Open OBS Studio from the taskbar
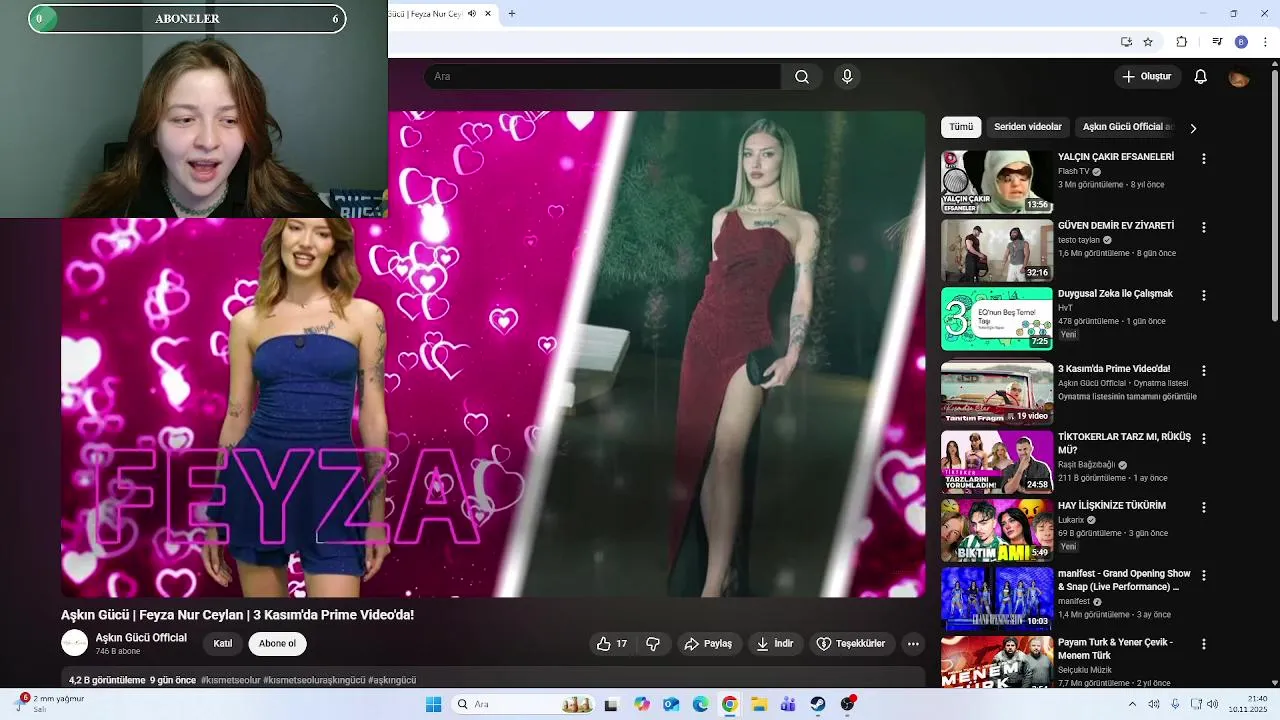Image resolution: width=1280 pixels, height=720 pixels. click(848, 704)
